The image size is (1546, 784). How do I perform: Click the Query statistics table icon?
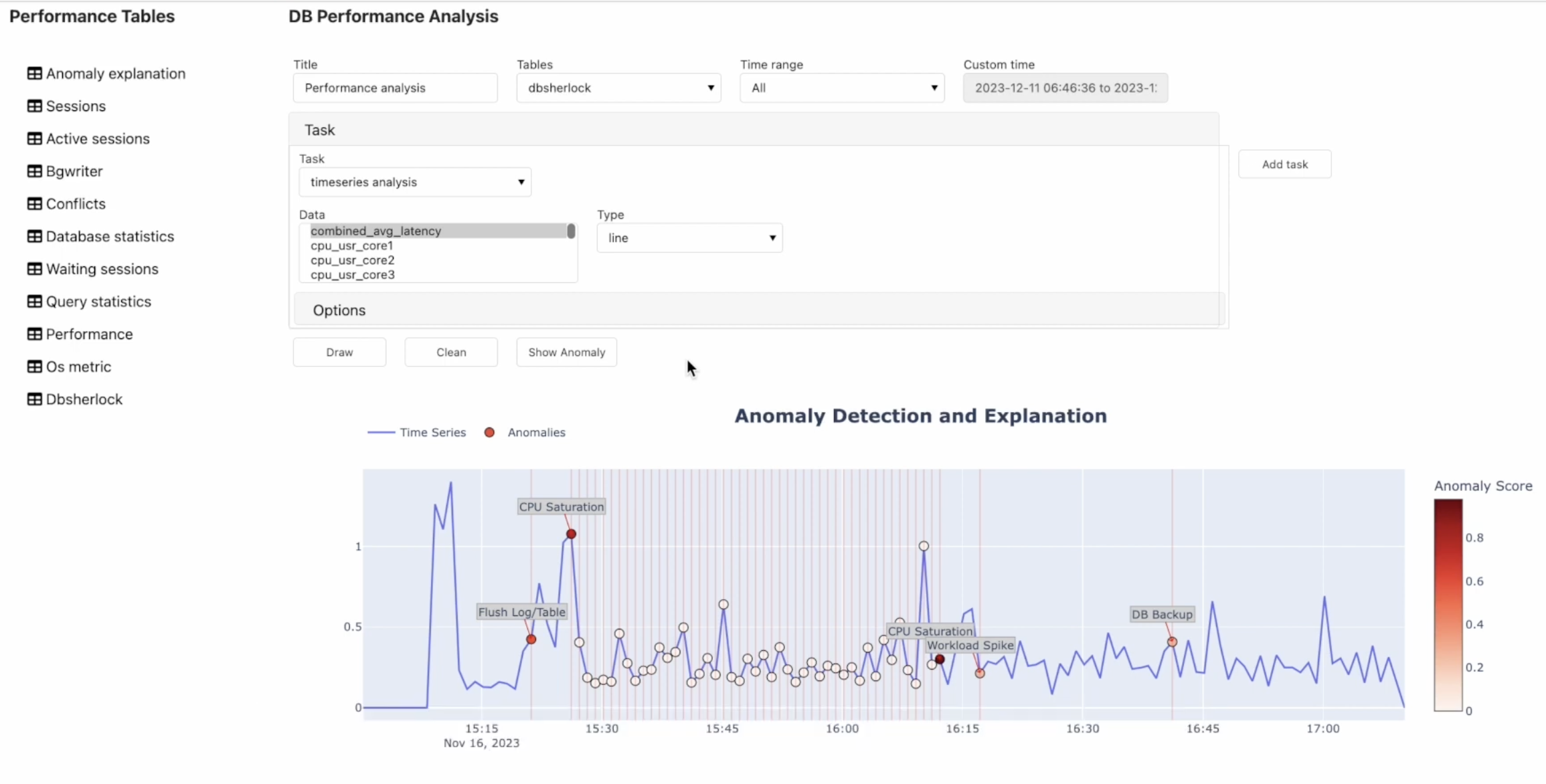[34, 302]
